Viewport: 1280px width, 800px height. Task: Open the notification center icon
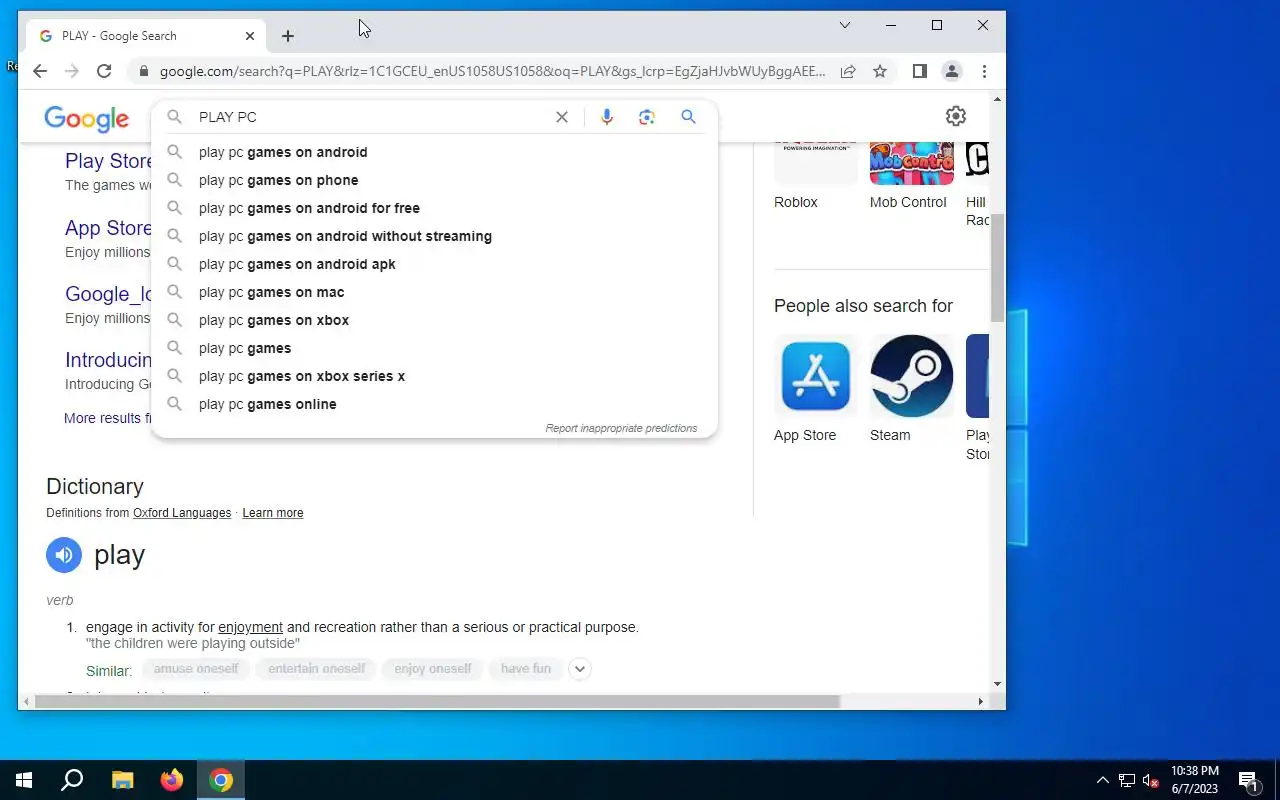(x=1248, y=780)
